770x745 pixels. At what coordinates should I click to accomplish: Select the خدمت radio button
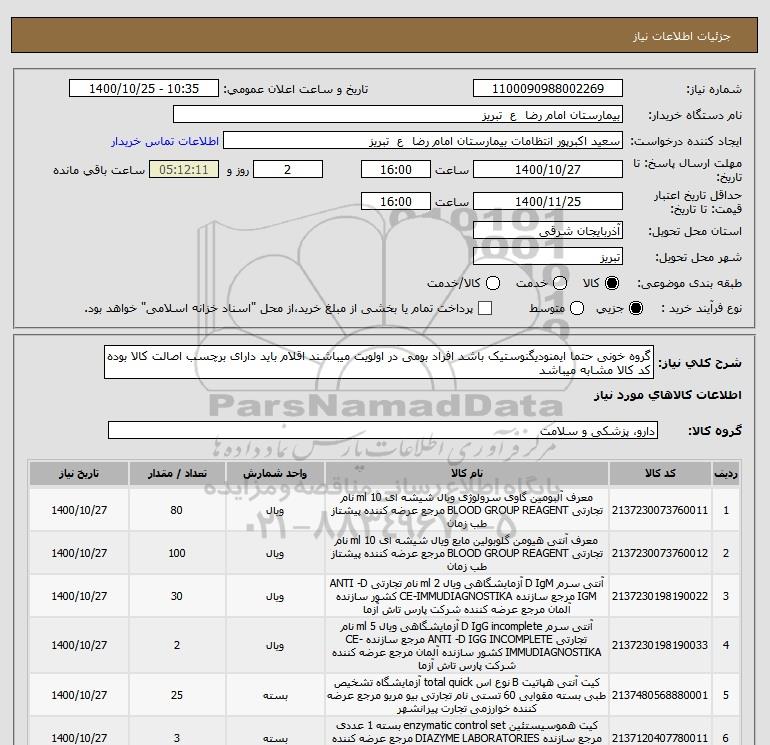[x=560, y=283]
